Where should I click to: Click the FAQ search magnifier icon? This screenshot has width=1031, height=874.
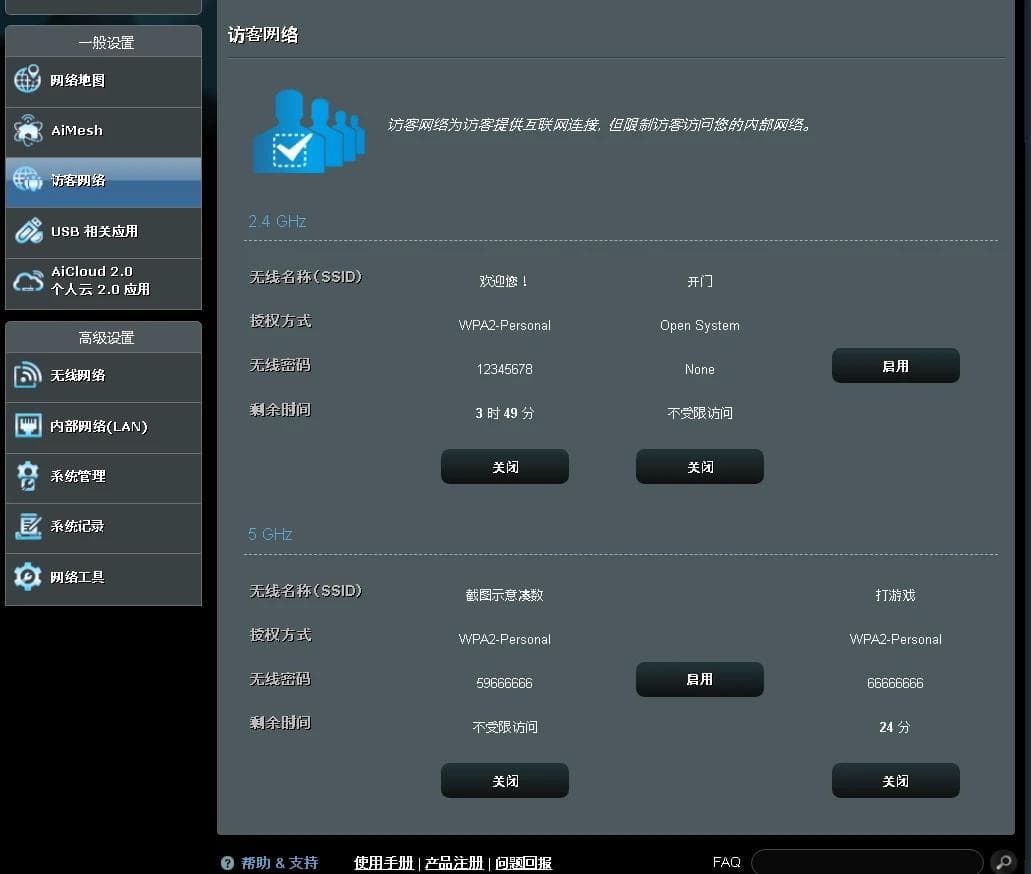(x=1003, y=862)
